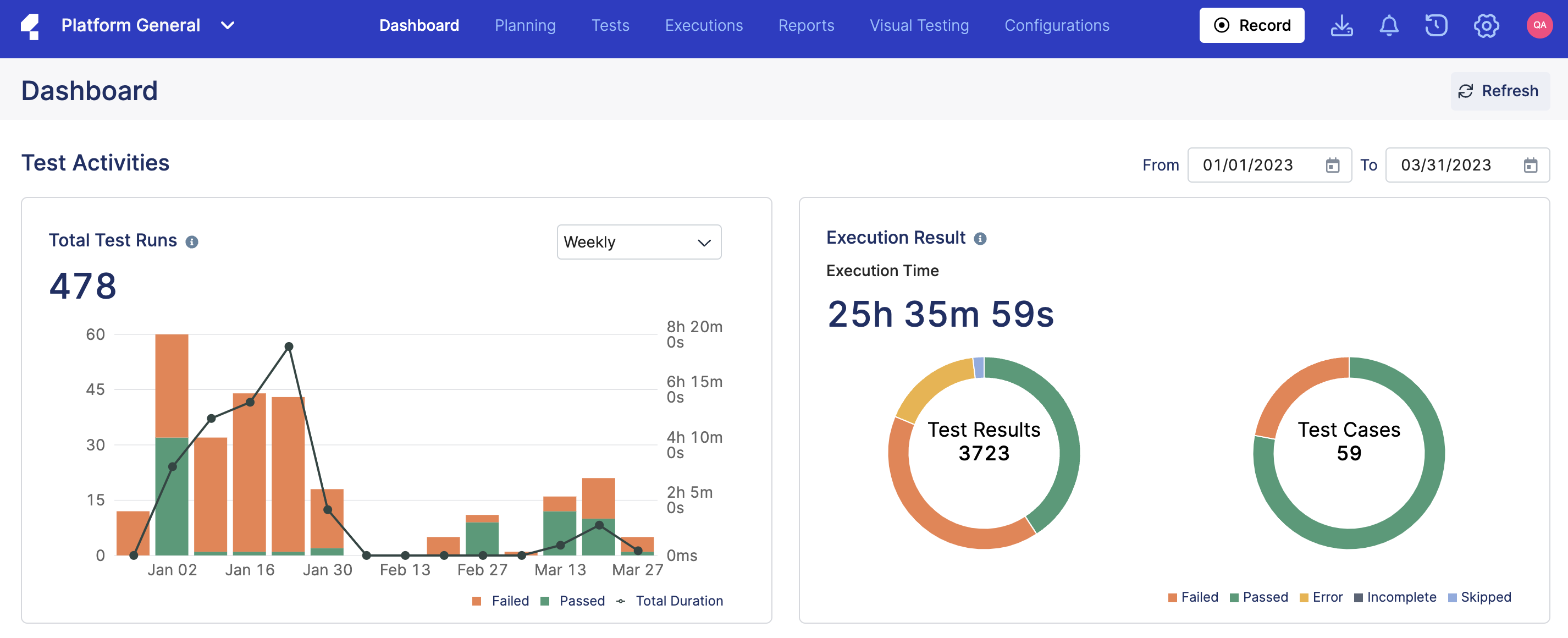The width and height of the screenshot is (1568, 638).
Task: Open the Weekly interval dropdown
Action: click(x=638, y=241)
